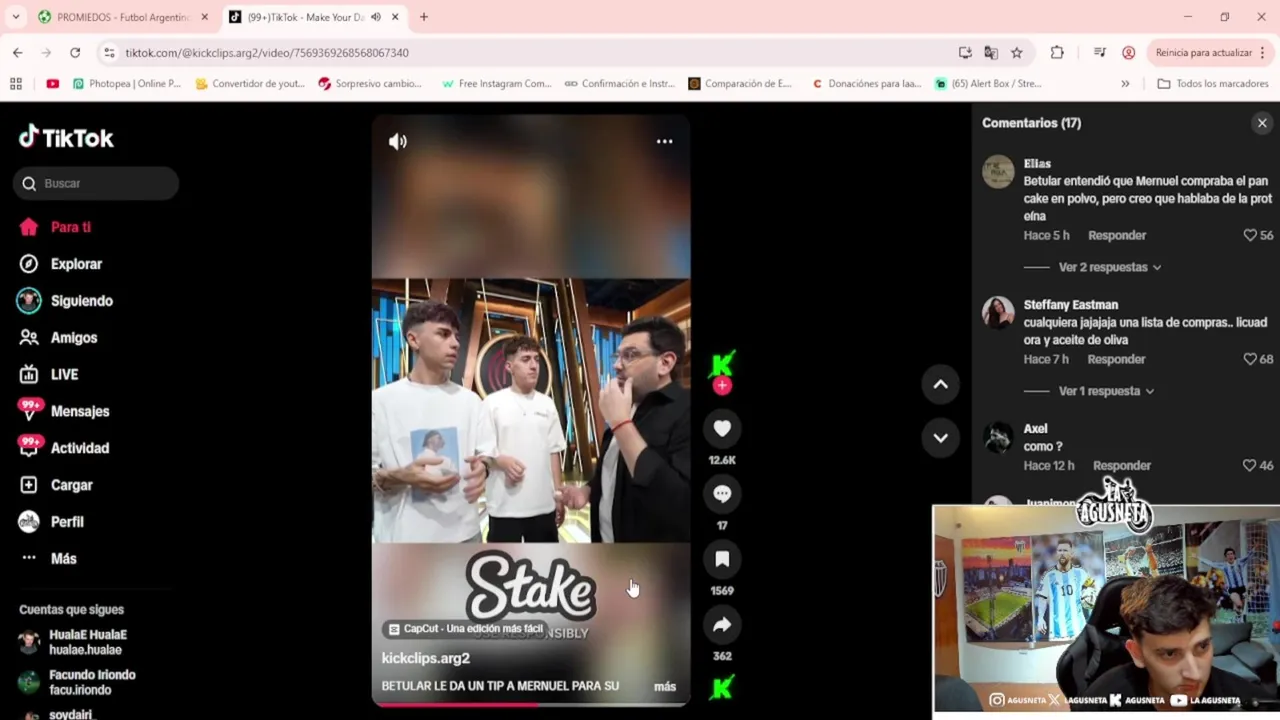Open Elias's profile avatar
The width and height of the screenshot is (1280, 720).
click(x=998, y=172)
